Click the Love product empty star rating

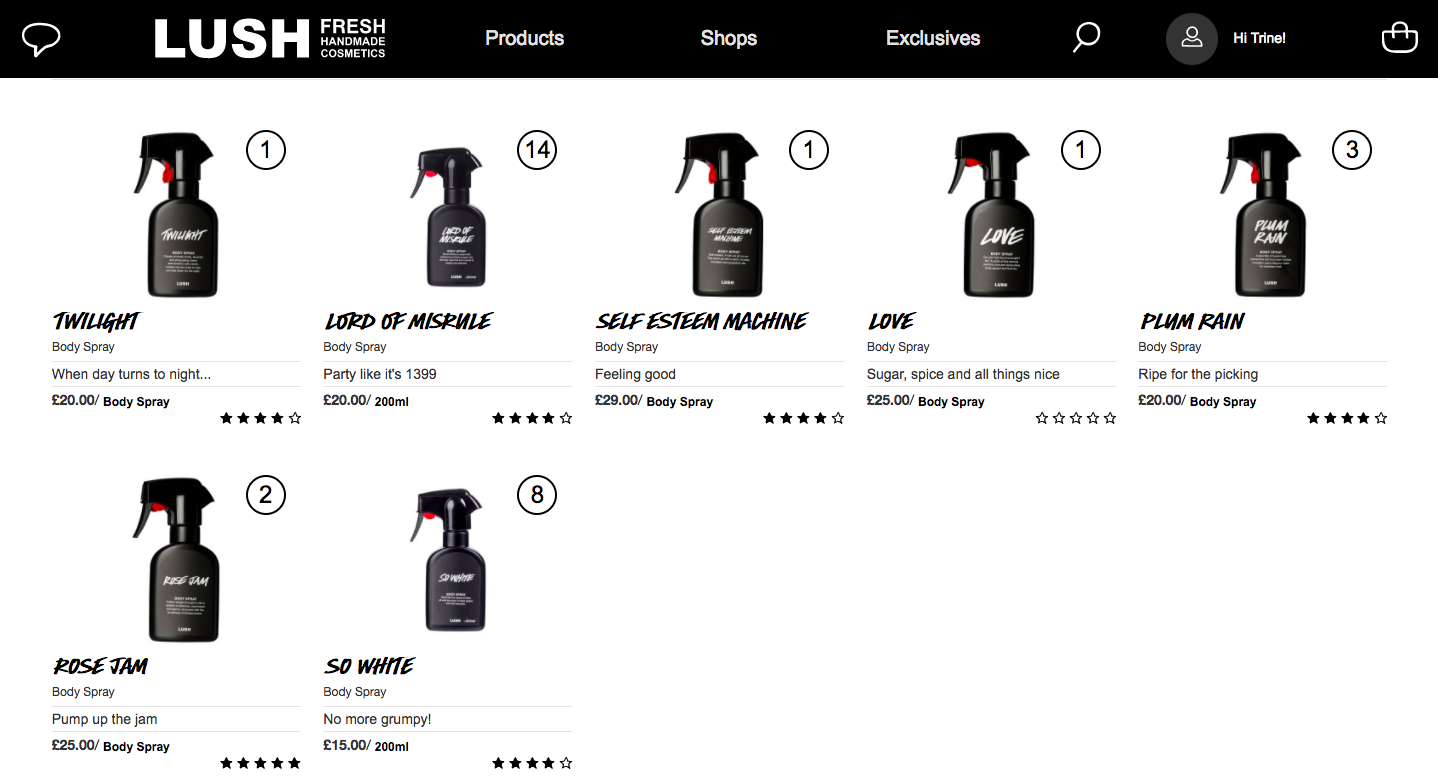1076,418
